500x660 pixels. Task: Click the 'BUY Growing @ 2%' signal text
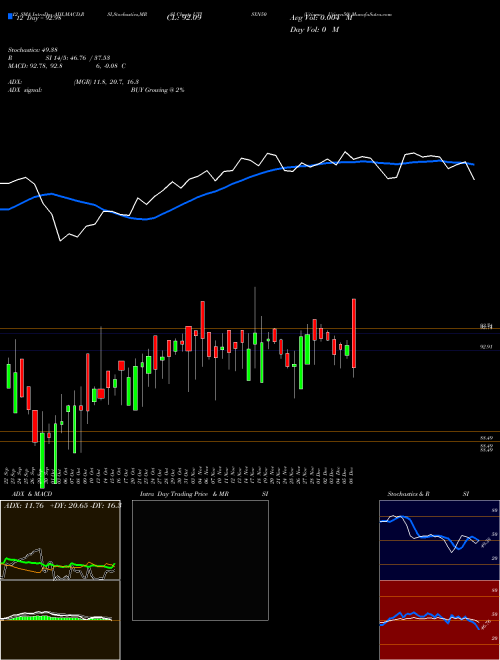(x=157, y=90)
